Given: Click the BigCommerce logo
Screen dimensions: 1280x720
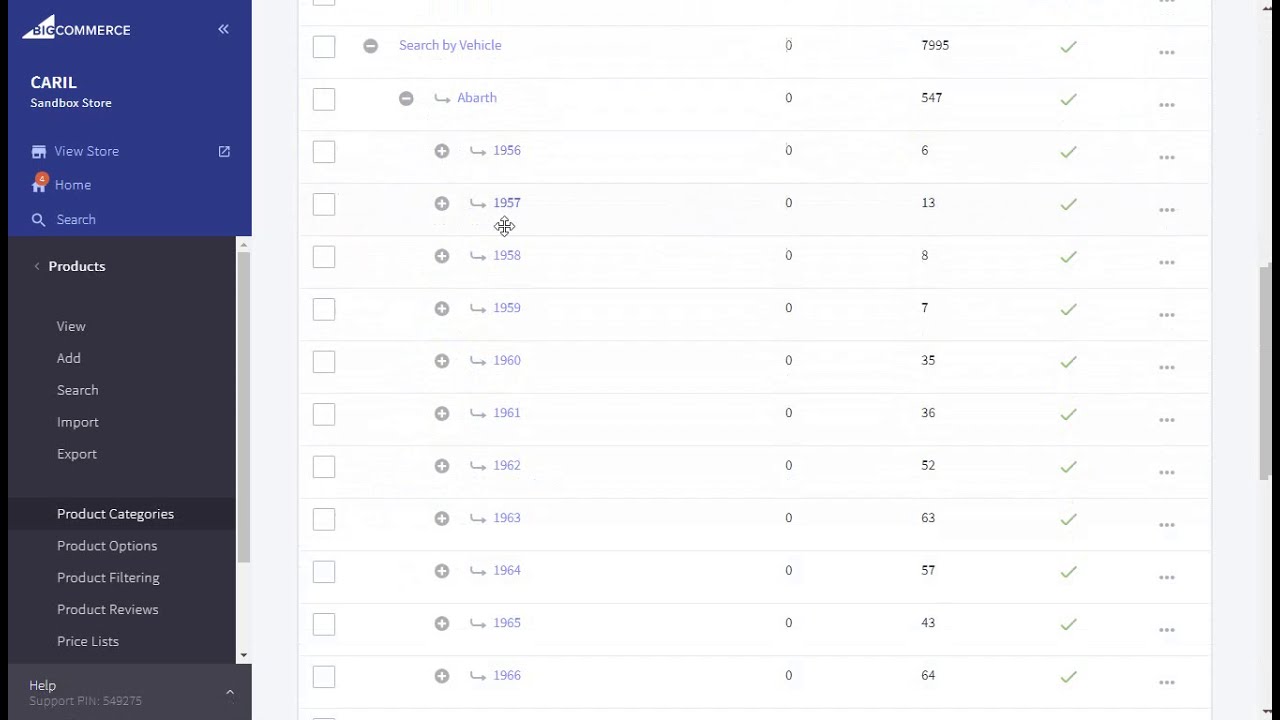Looking at the screenshot, I should click(76, 28).
